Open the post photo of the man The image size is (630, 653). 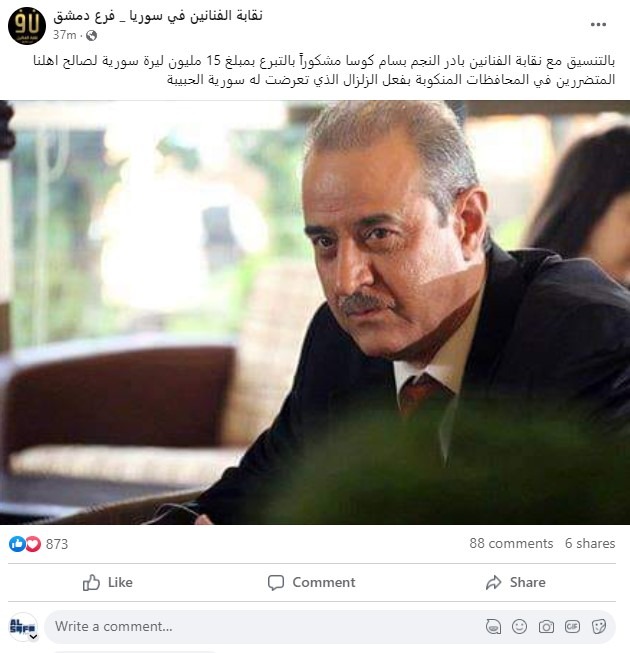click(x=315, y=312)
